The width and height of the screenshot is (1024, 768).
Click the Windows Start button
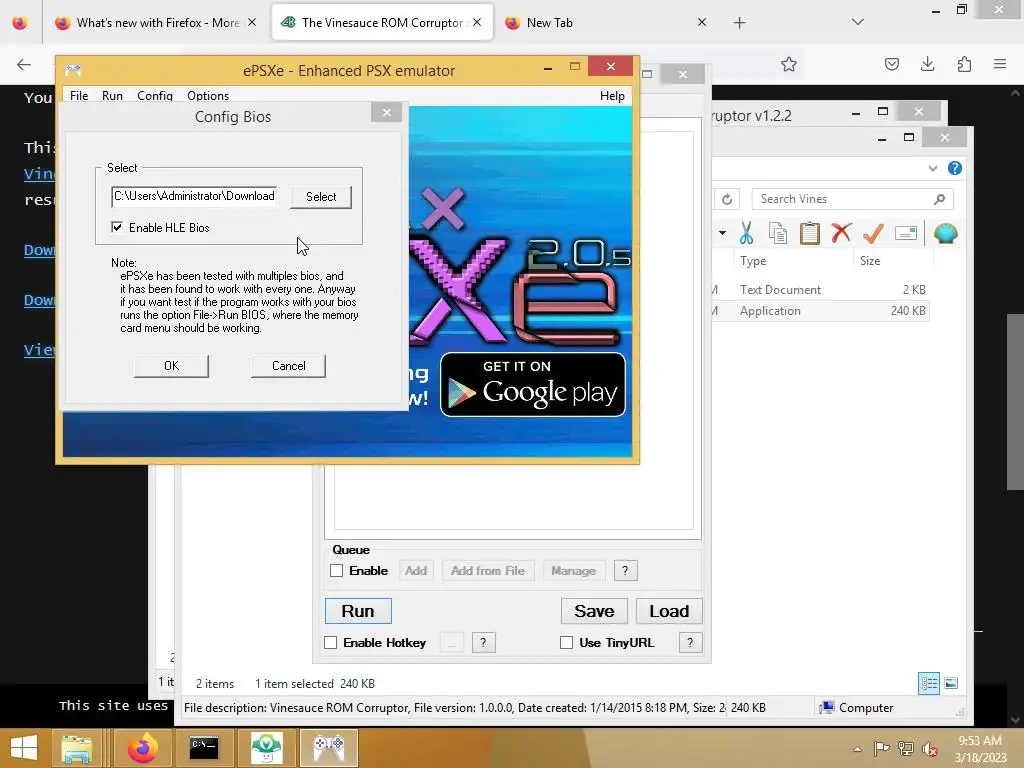[24, 748]
